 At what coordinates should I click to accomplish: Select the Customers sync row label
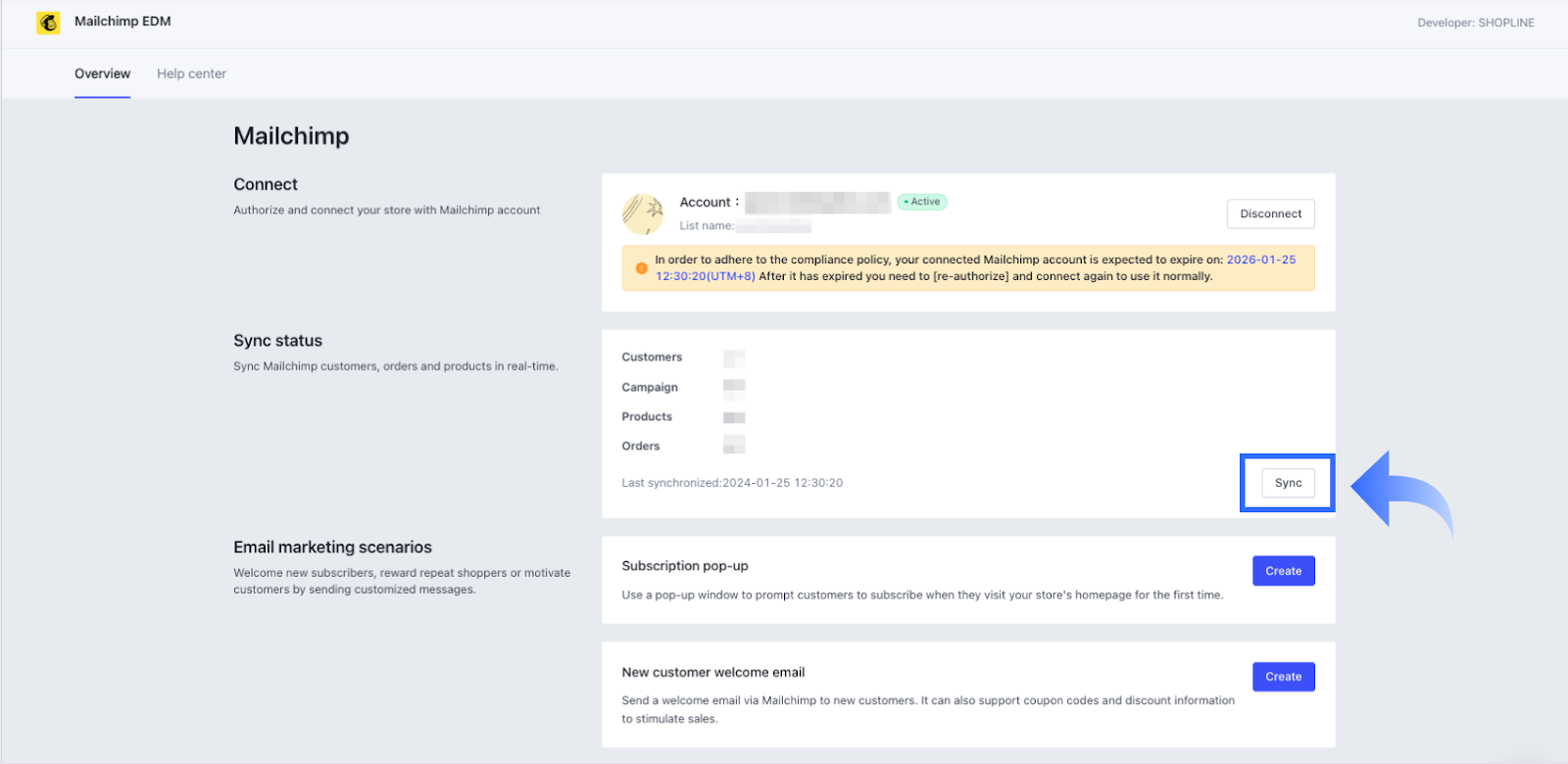tap(652, 358)
